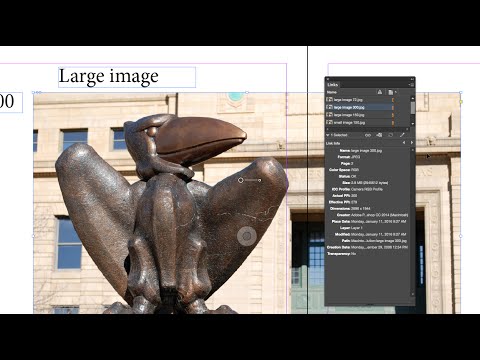
Task: Click page number link for large image 72.jpg
Action: (x=393, y=100)
